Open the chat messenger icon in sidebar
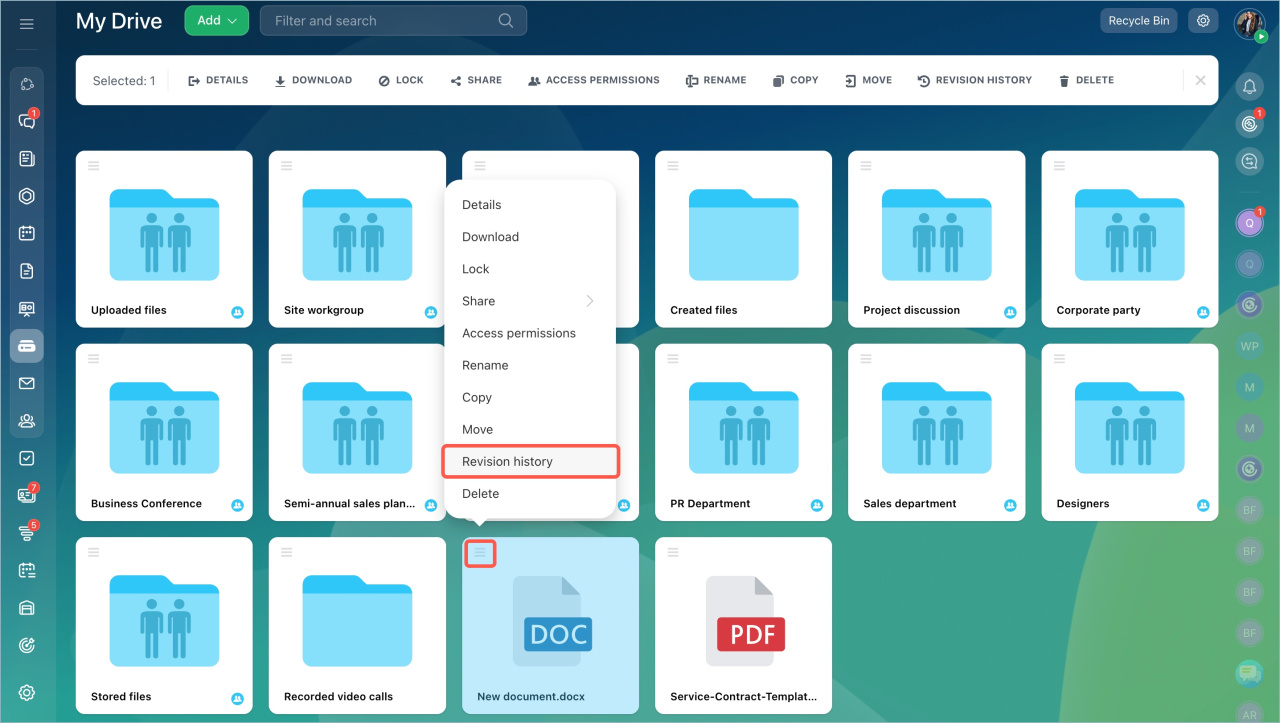1280x723 pixels. (27, 121)
